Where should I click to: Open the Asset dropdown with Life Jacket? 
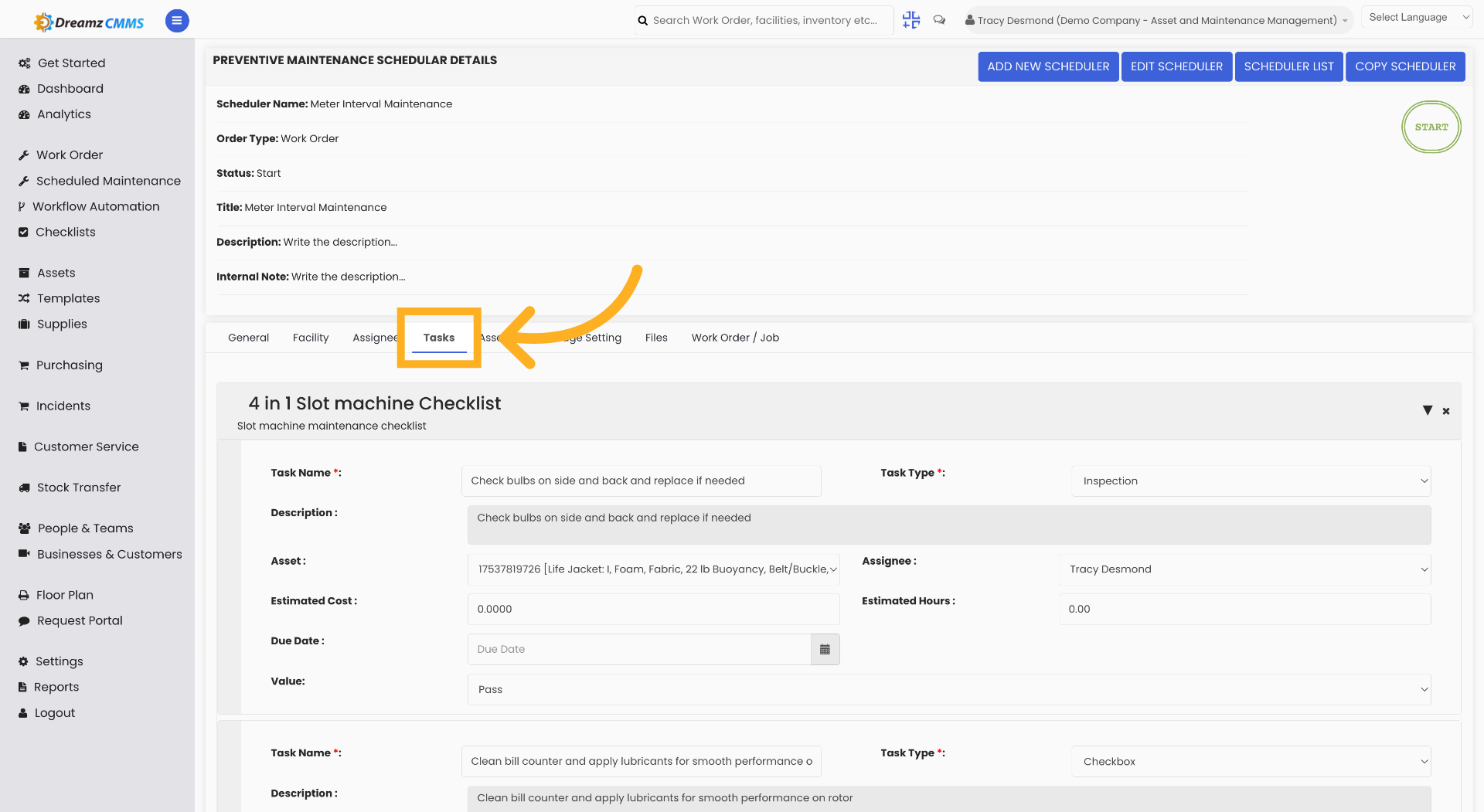tap(653, 569)
